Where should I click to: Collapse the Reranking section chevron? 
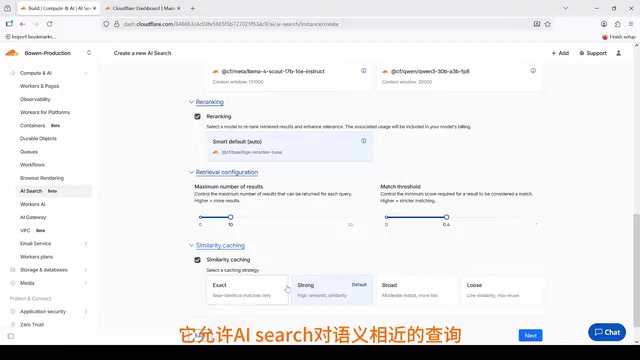191,102
